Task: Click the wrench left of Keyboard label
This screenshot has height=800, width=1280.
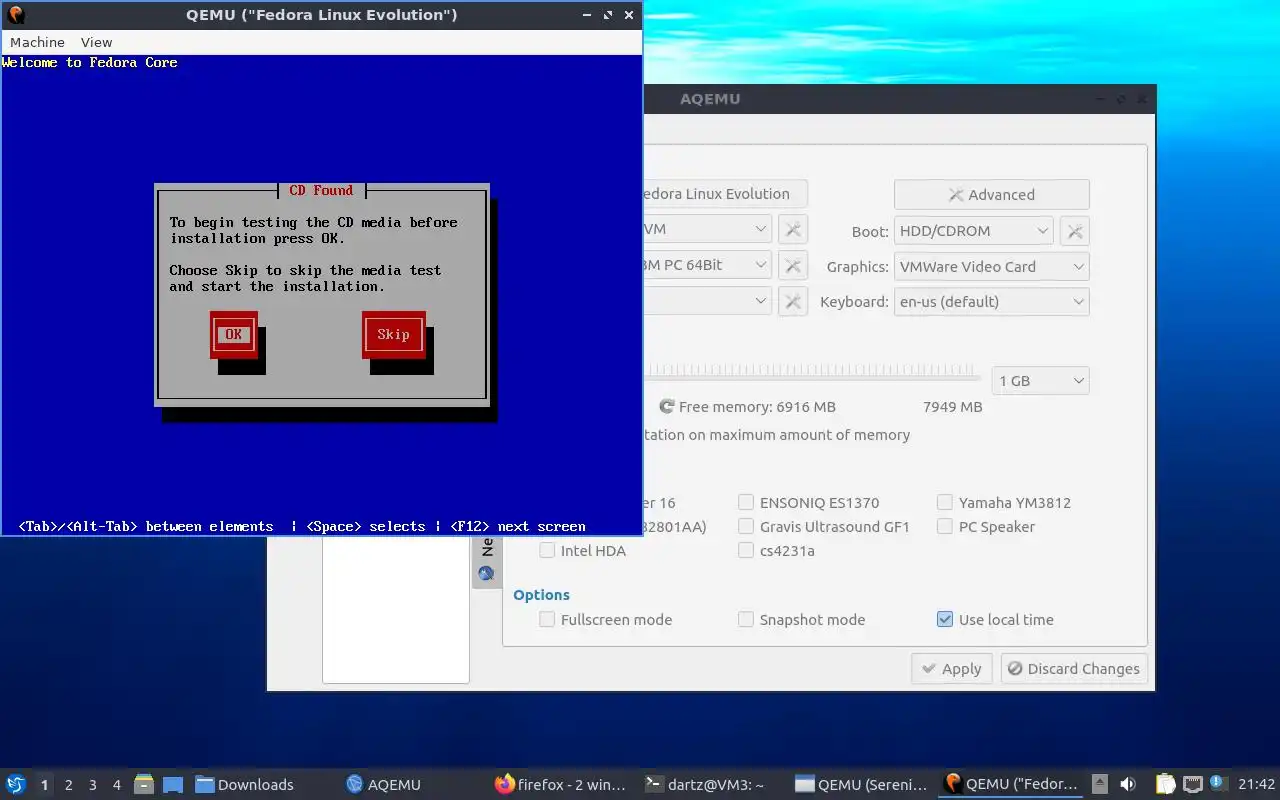Action: pyautogui.click(x=793, y=301)
